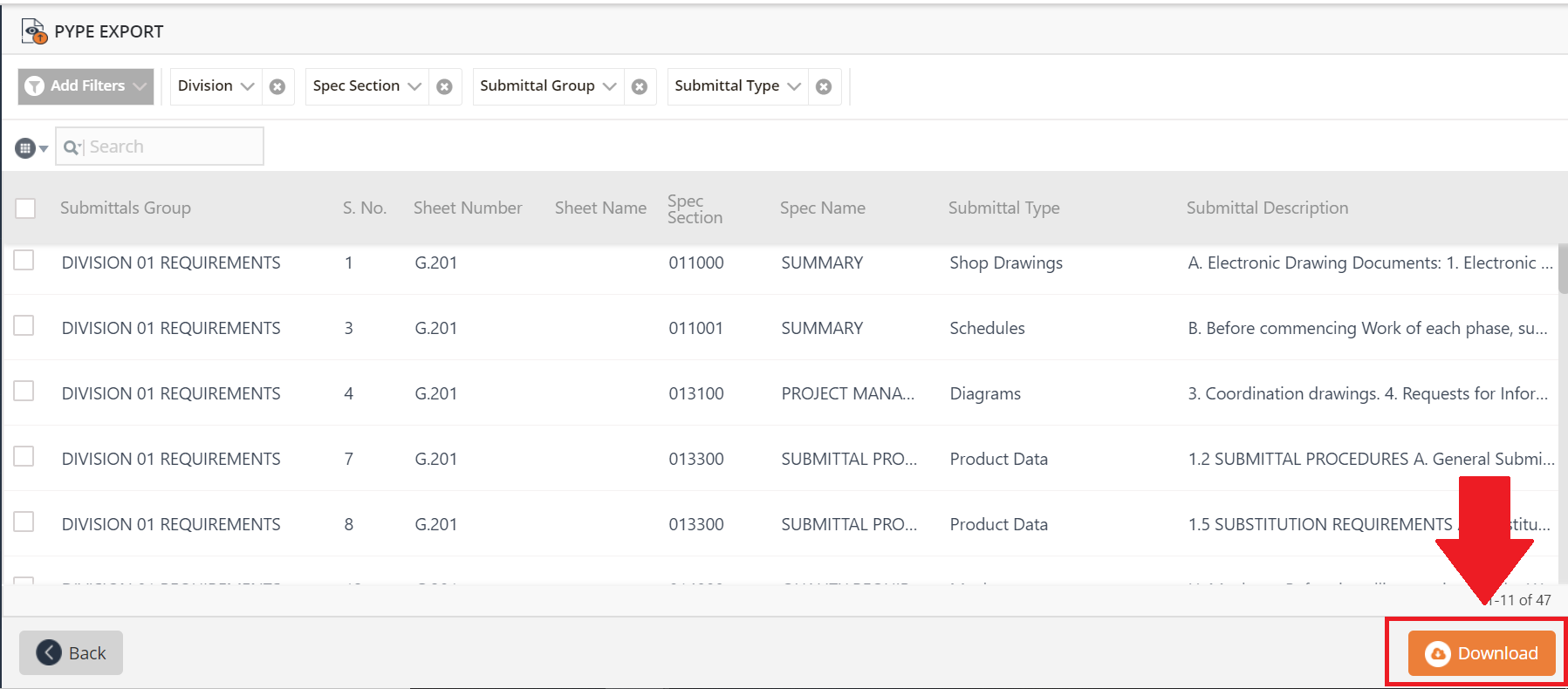
Task: Remove the Submittal Group filter
Action: (x=640, y=86)
